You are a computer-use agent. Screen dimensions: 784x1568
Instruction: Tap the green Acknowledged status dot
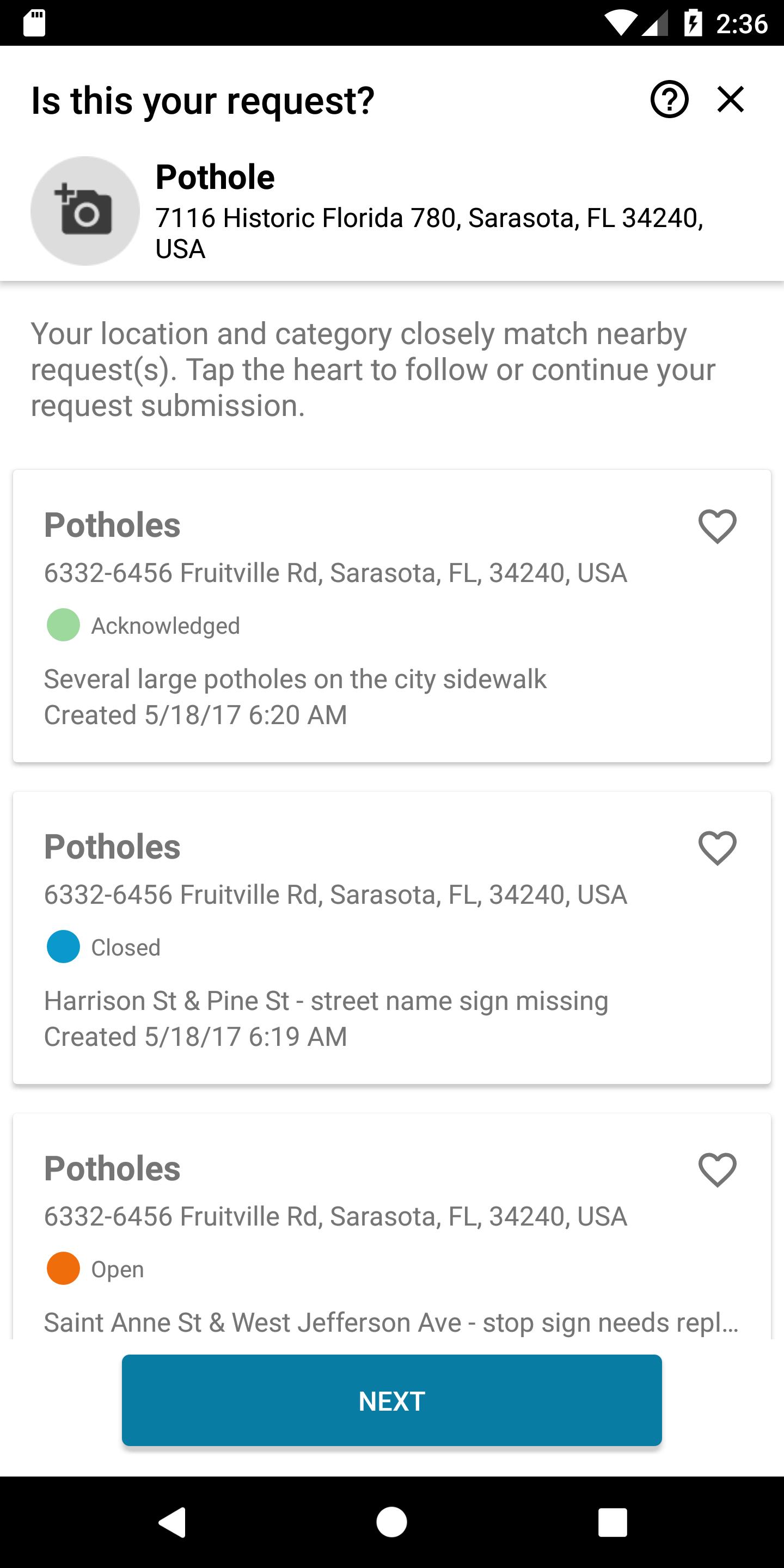[x=63, y=624]
